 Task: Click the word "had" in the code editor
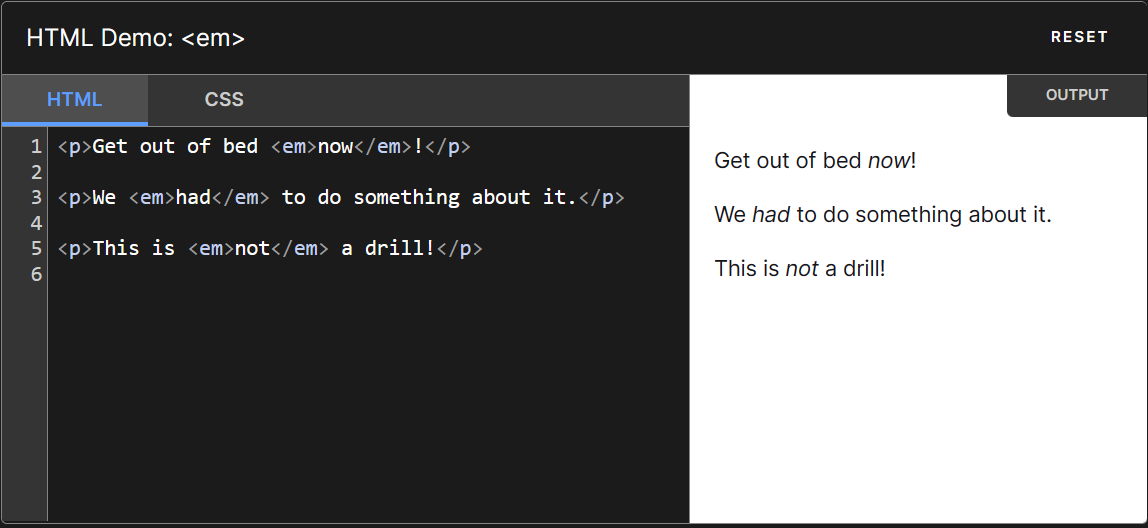193,197
